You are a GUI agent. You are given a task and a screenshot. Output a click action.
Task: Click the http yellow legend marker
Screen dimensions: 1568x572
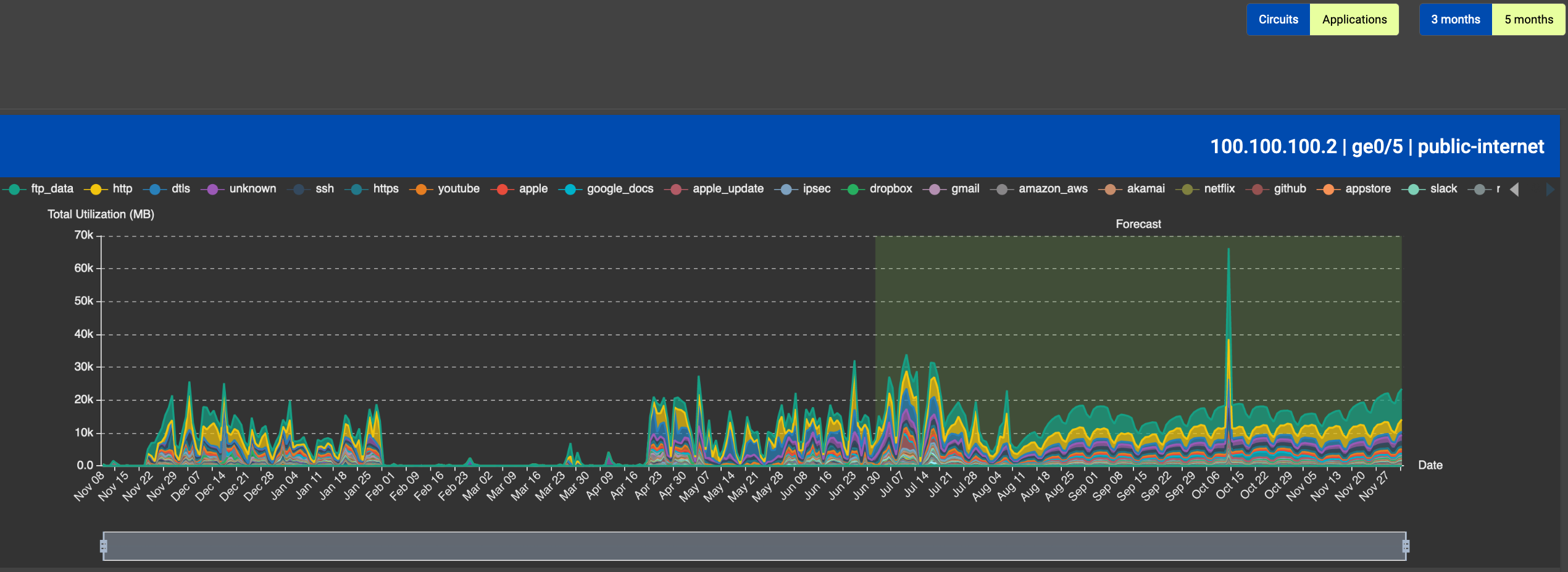[x=96, y=189]
